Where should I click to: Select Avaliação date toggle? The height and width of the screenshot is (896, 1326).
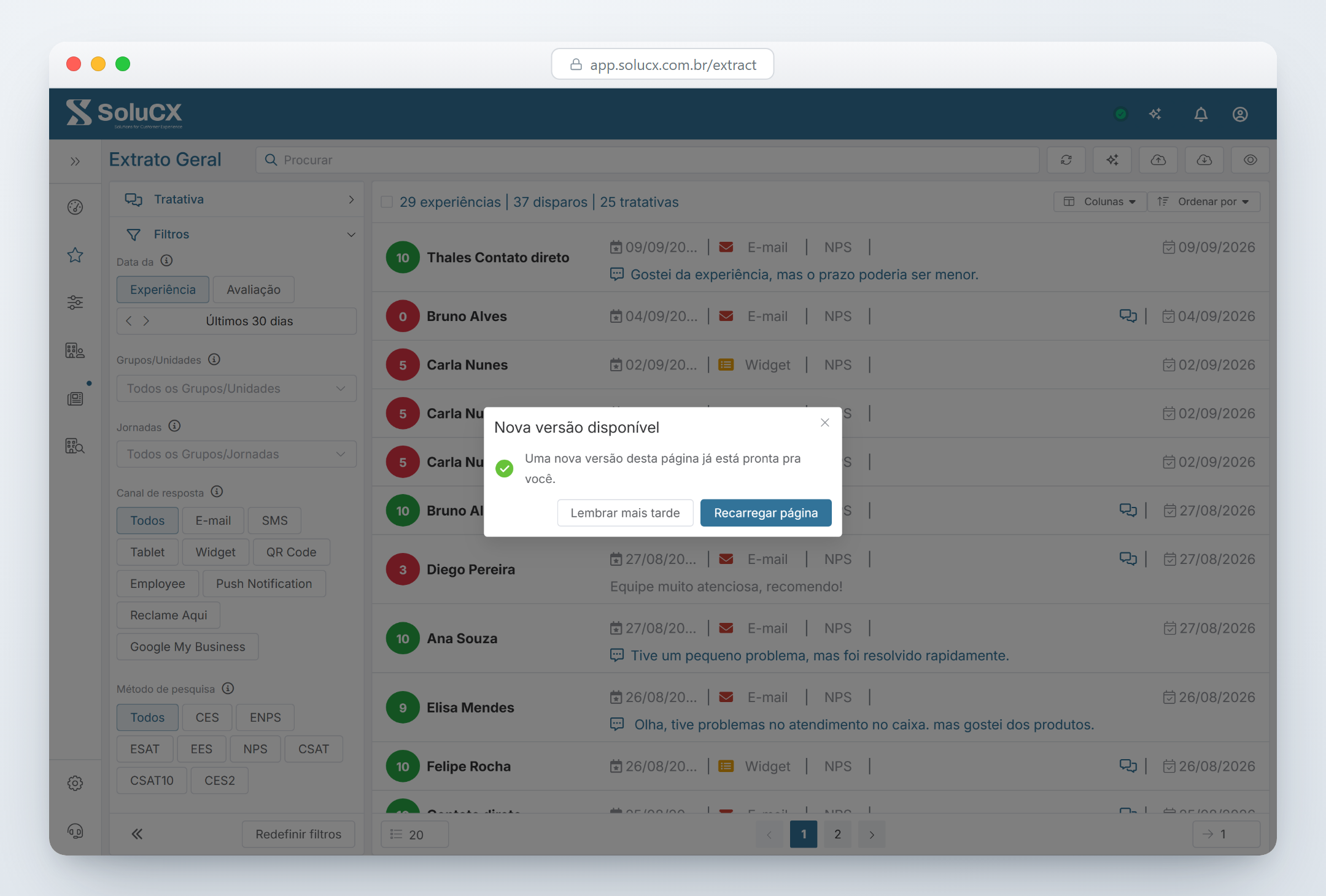coord(254,290)
